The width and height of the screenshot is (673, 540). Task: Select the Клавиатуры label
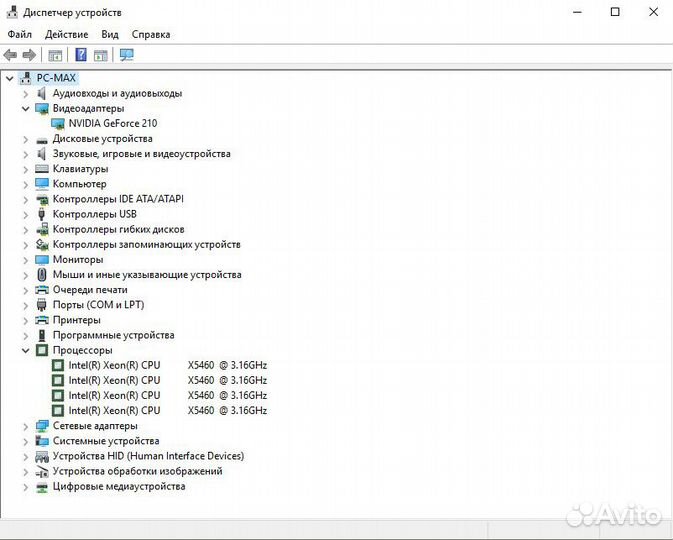coord(80,169)
